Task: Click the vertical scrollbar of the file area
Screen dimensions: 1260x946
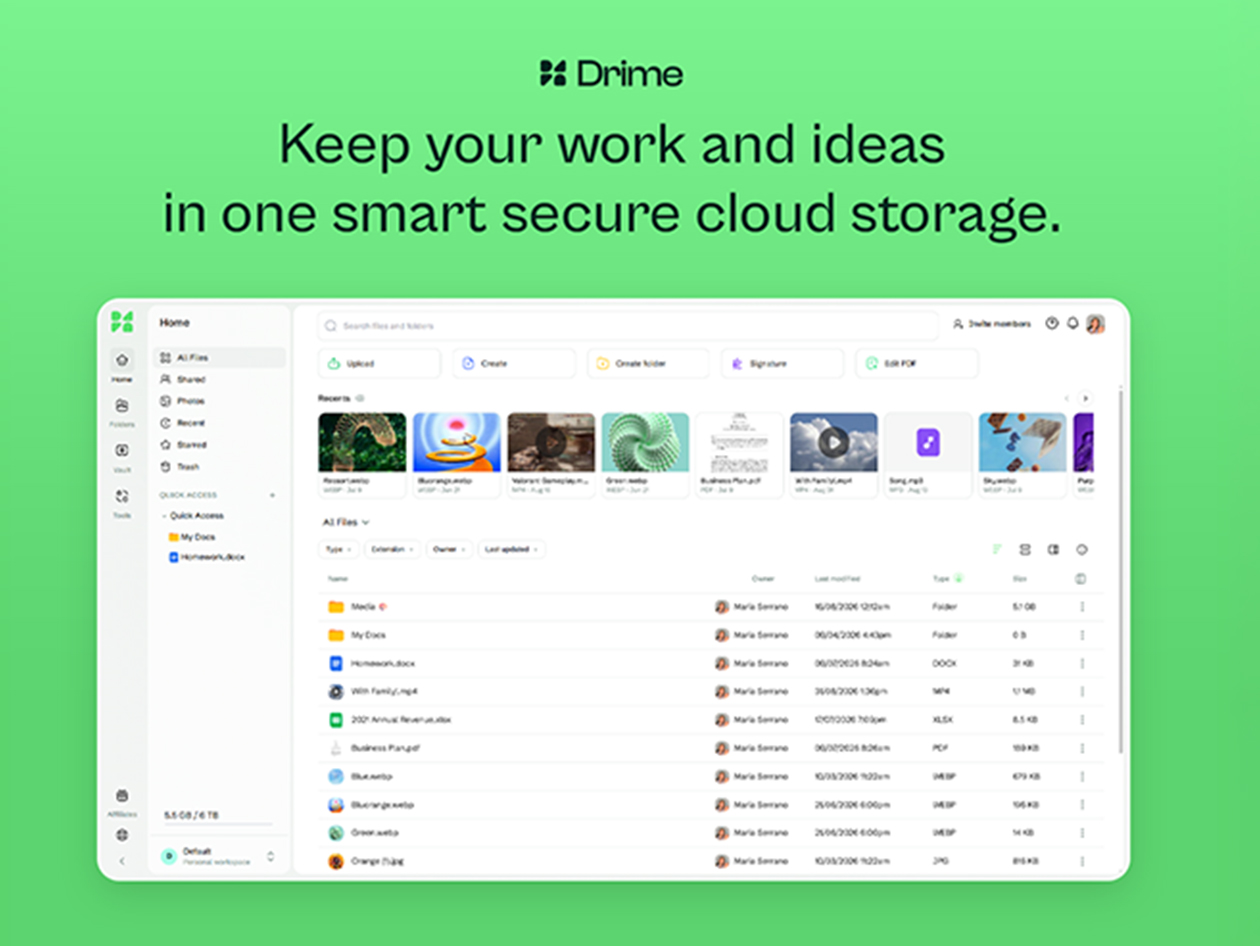Action: pos(1120,570)
